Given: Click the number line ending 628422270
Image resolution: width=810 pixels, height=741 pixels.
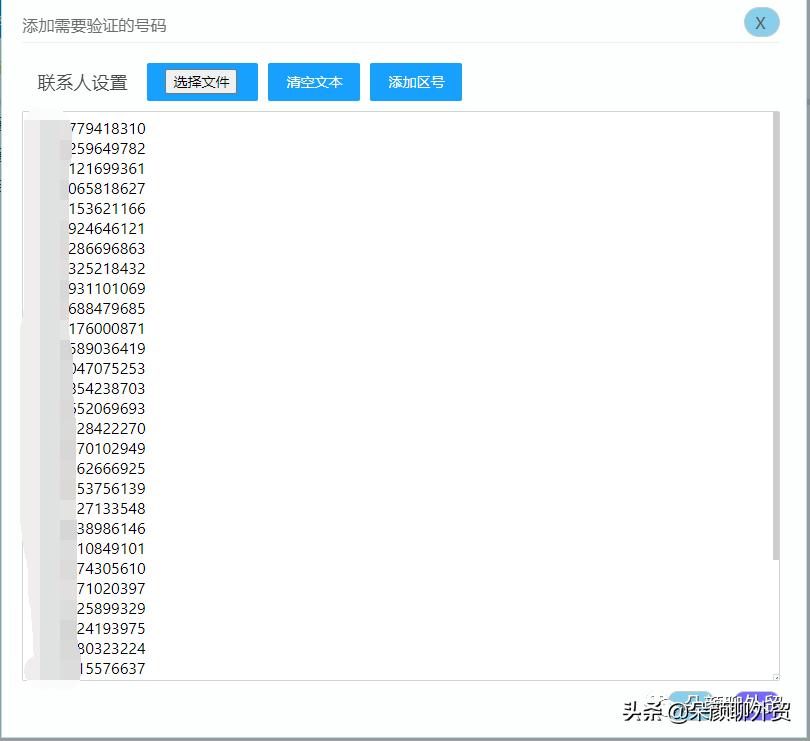Looking at the screenshot, I should pos(110,428).
